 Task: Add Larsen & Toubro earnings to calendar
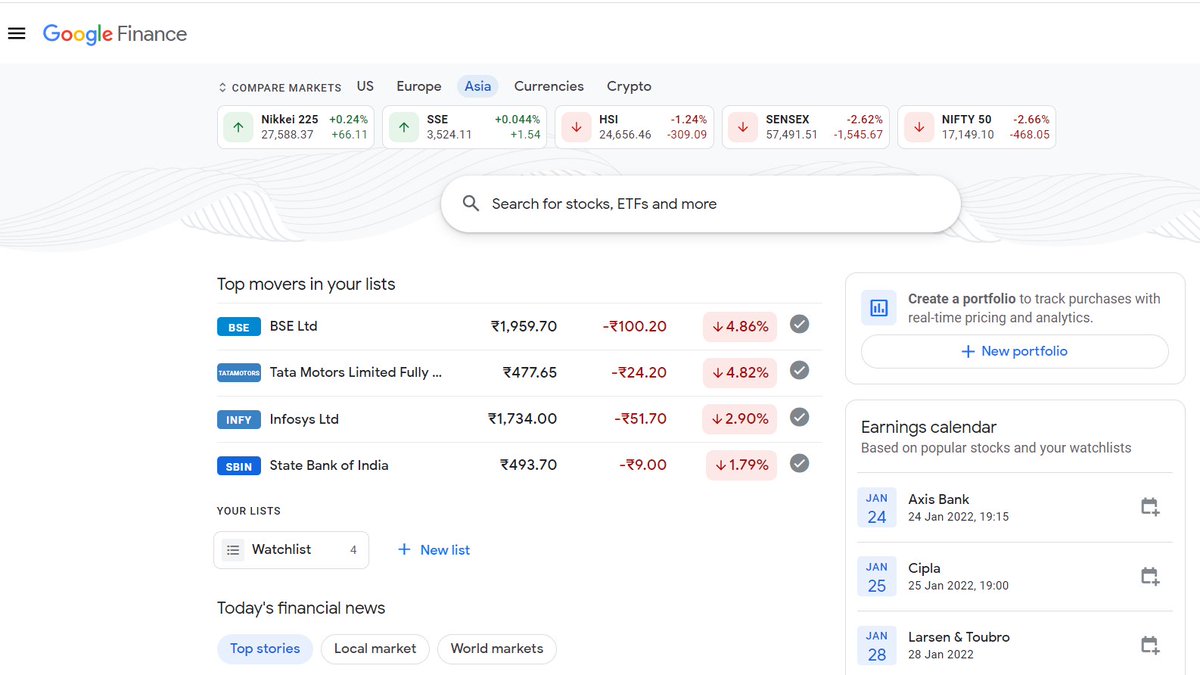click(x=1150, y=645)
